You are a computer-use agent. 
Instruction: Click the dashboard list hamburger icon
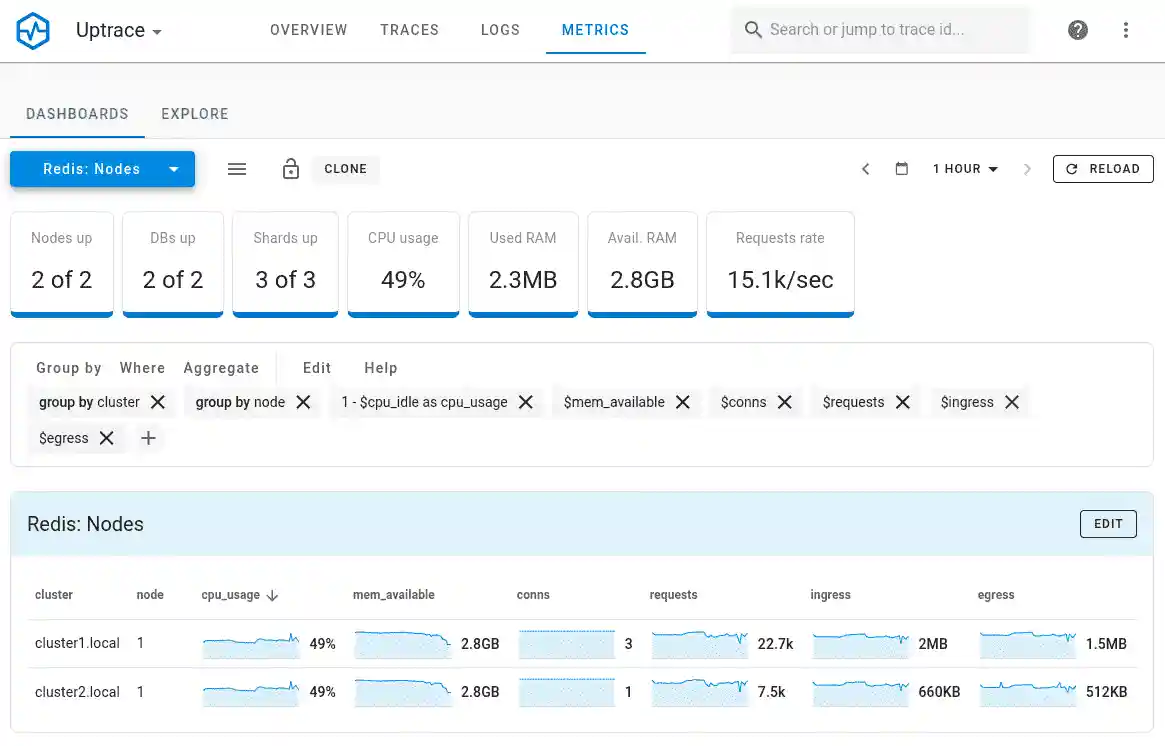[x=237, y=169]
